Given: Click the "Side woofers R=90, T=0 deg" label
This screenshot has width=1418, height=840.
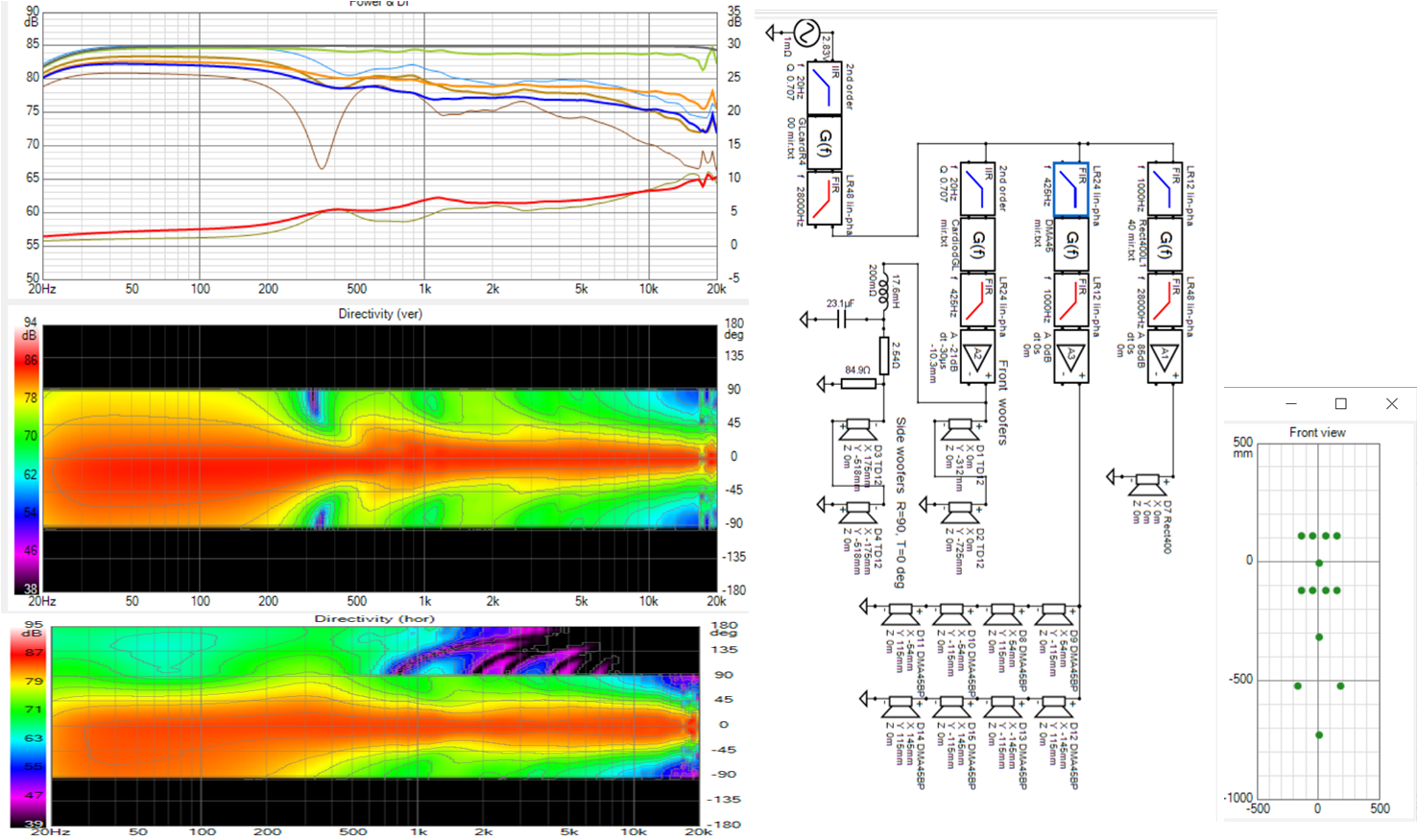Looking at the screenshot, I should [901, 502].
